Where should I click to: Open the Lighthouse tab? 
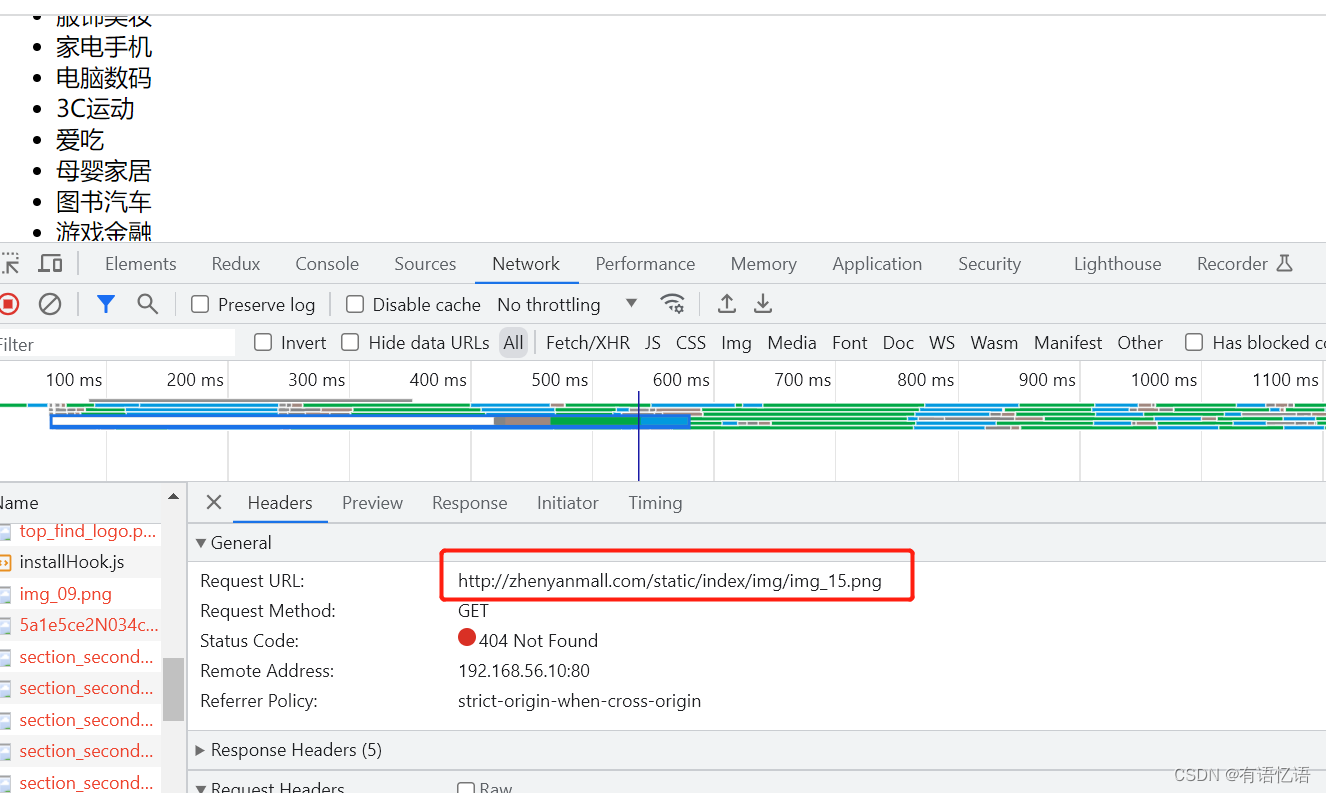[1117, 264]
